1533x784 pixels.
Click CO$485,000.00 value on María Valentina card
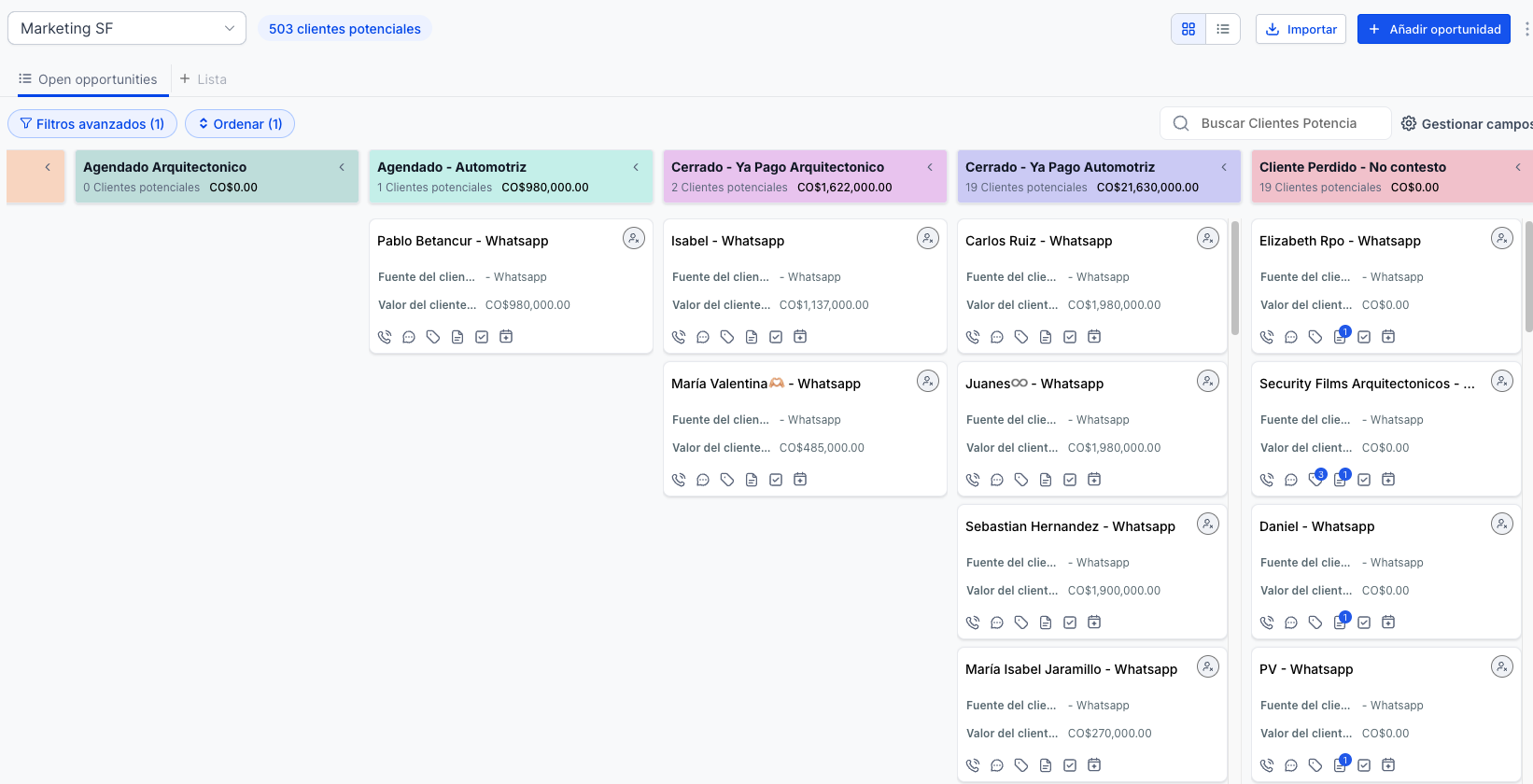tap(822, 448)
